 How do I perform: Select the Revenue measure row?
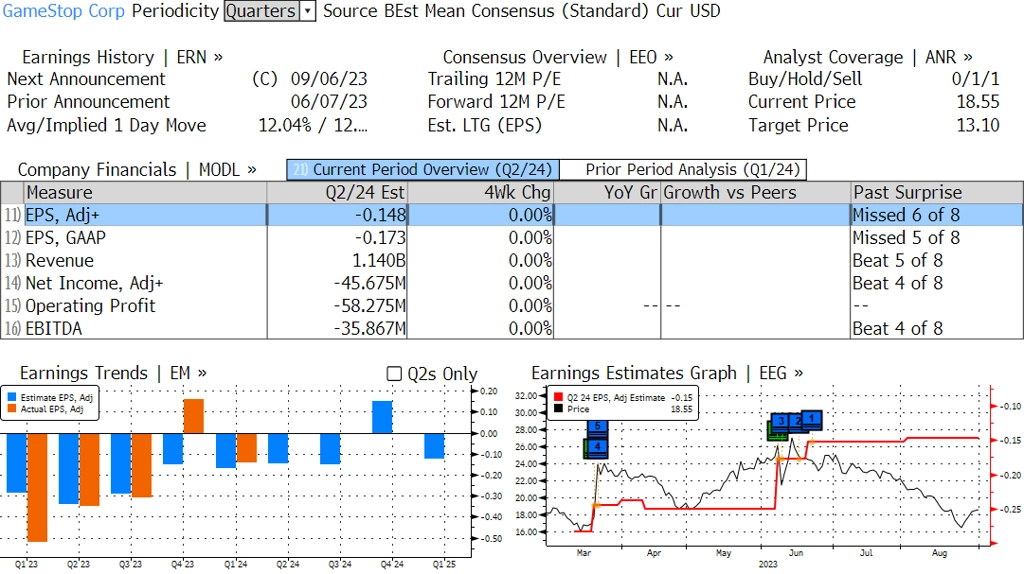tap(511, 261)
